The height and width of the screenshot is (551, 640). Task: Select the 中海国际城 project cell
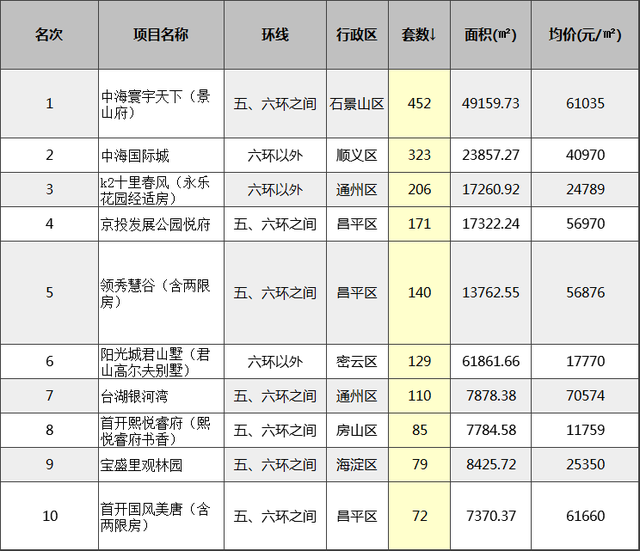(x=161, y=155)
